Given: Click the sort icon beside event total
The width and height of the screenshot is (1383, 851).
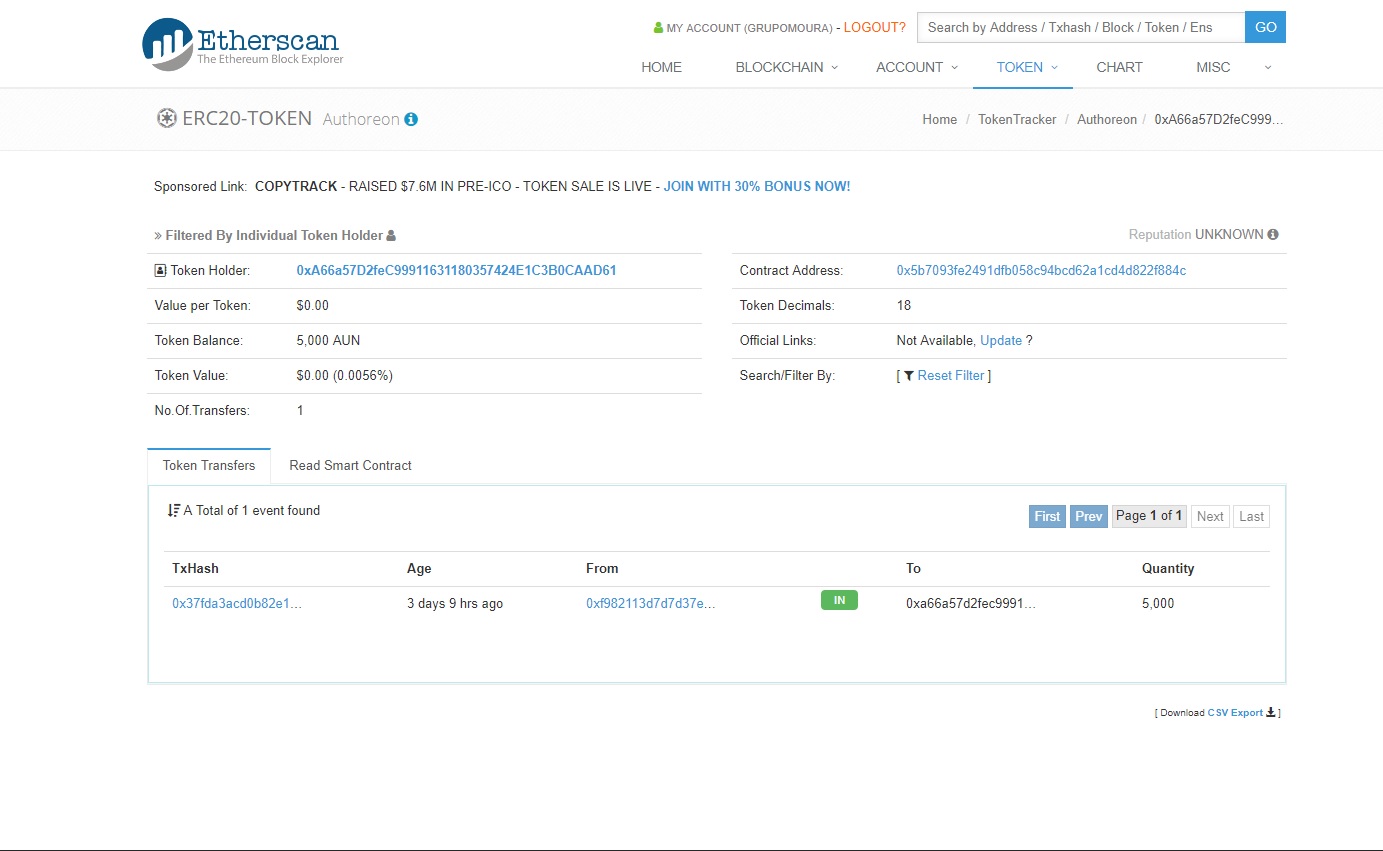Looking at the screenshot, I should tap(174, 510).
